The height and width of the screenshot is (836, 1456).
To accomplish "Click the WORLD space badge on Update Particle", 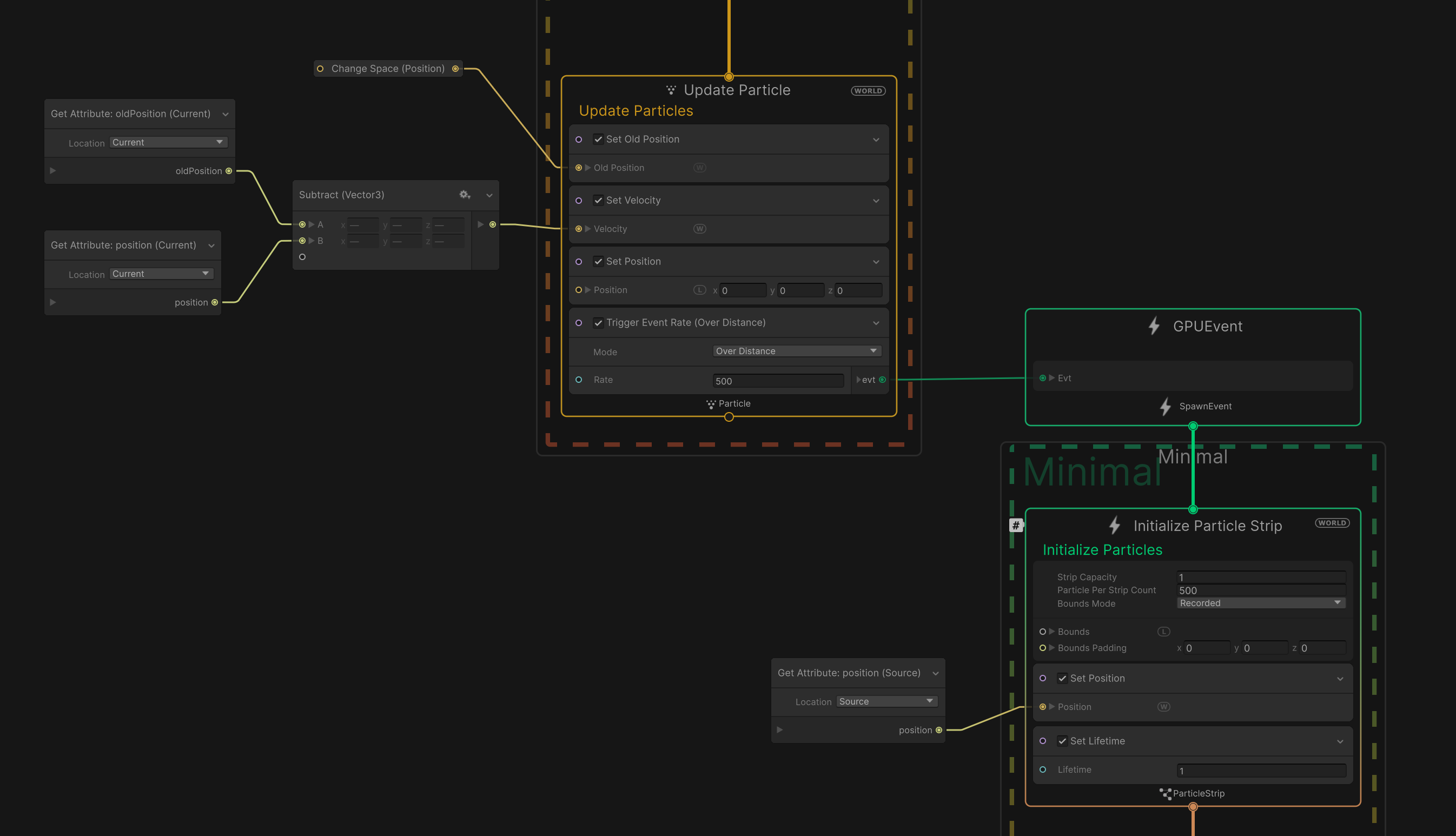I will click(x=868, y=91).
